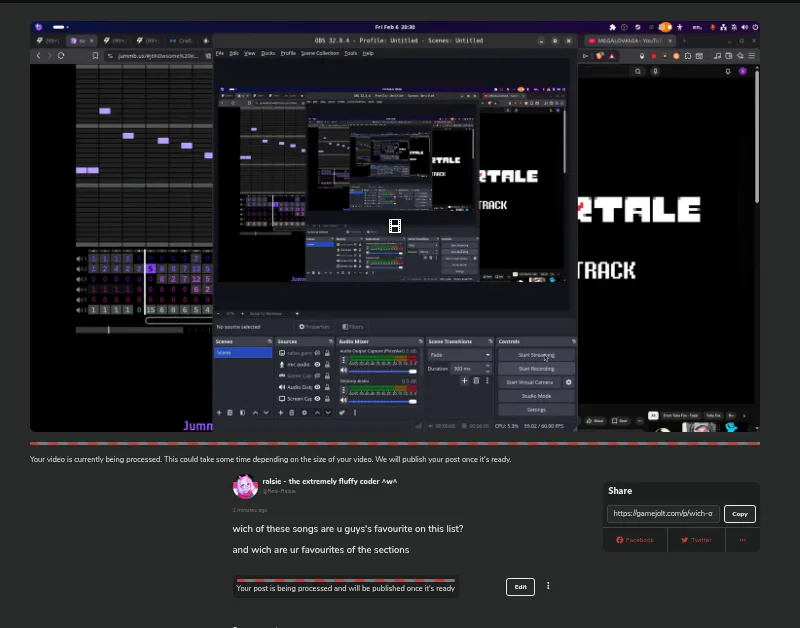The height and width of the screenshot is (628, 800).
Task: Open advanced audio properties link icon
Action: click(342, 412)
